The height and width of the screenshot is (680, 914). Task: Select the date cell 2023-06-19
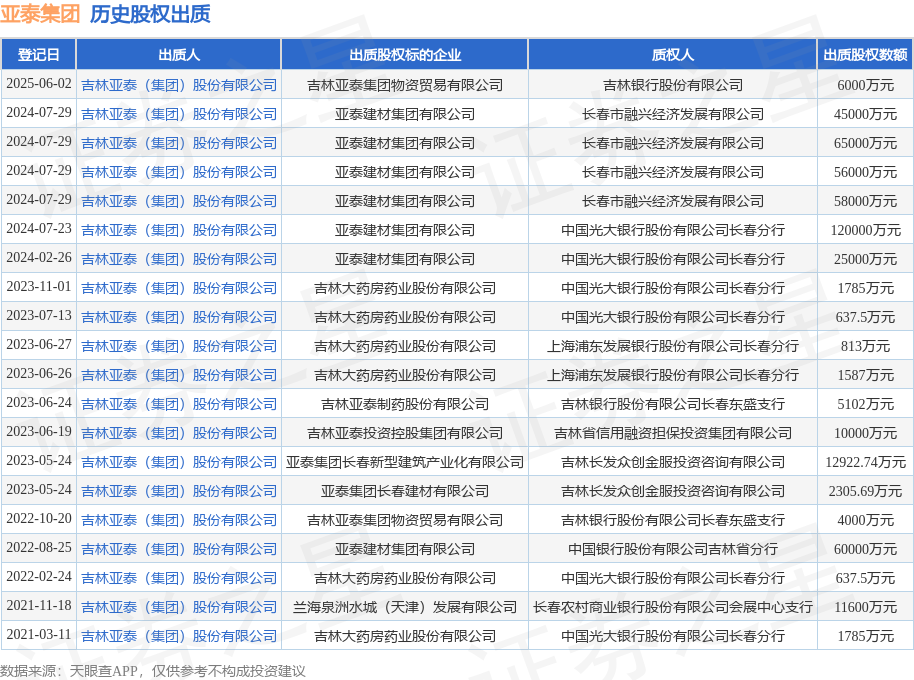coord(38,432)
